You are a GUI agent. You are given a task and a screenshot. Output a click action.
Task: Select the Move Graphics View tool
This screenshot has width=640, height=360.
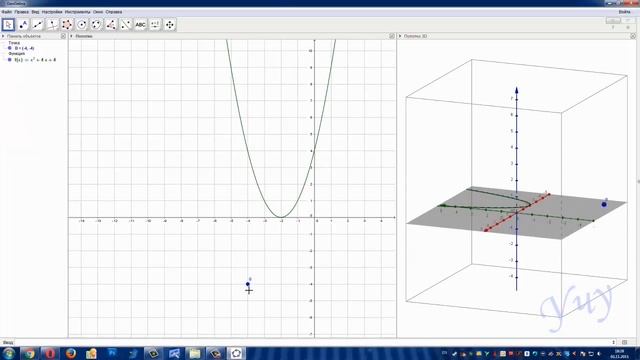[x=170, y=25]
